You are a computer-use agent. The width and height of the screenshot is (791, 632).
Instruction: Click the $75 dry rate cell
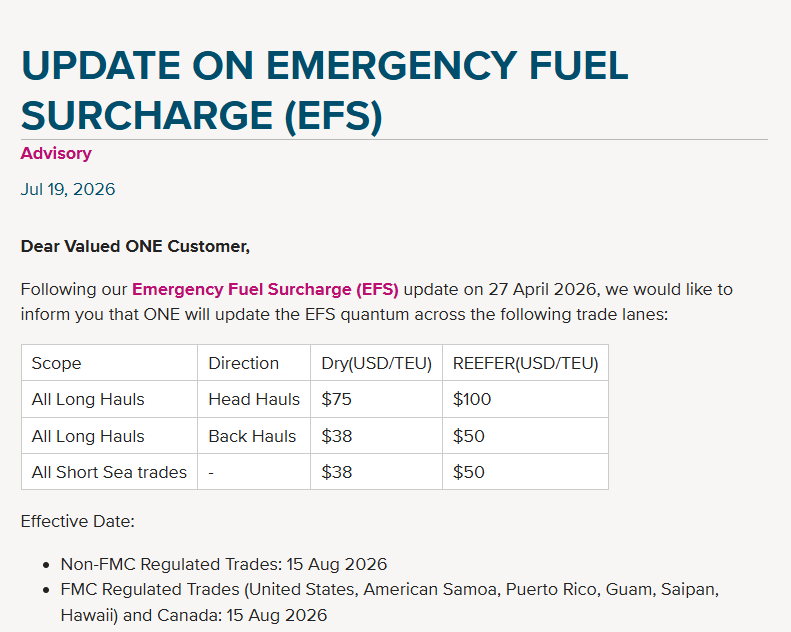pos(376,399)
